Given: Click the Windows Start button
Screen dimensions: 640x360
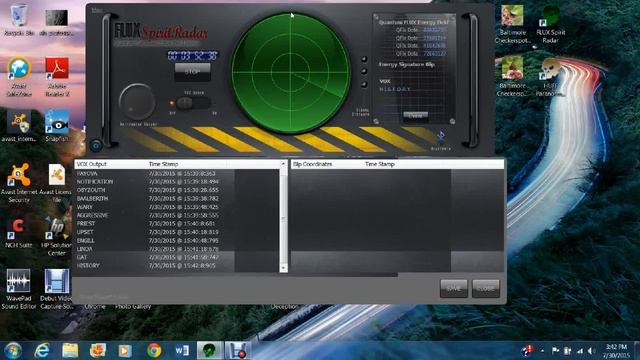Looking at the screenshot, I should pos(13,350).
